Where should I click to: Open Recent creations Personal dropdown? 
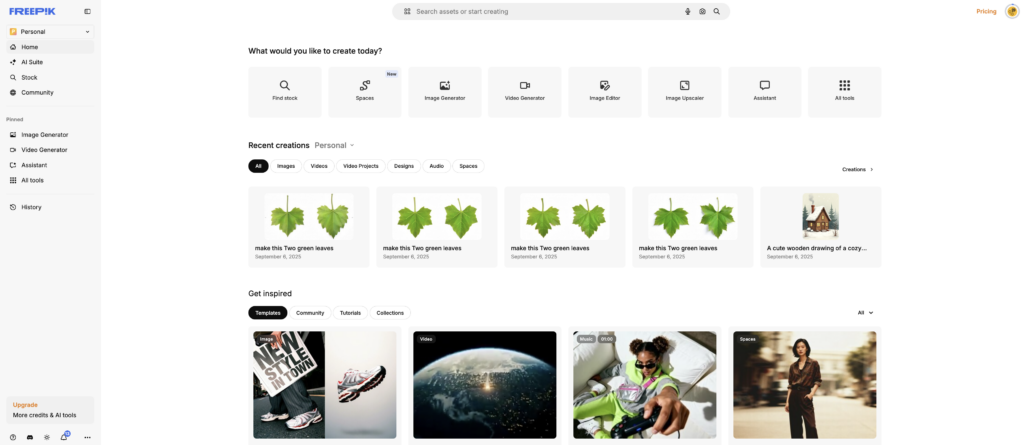coord(334,145)
